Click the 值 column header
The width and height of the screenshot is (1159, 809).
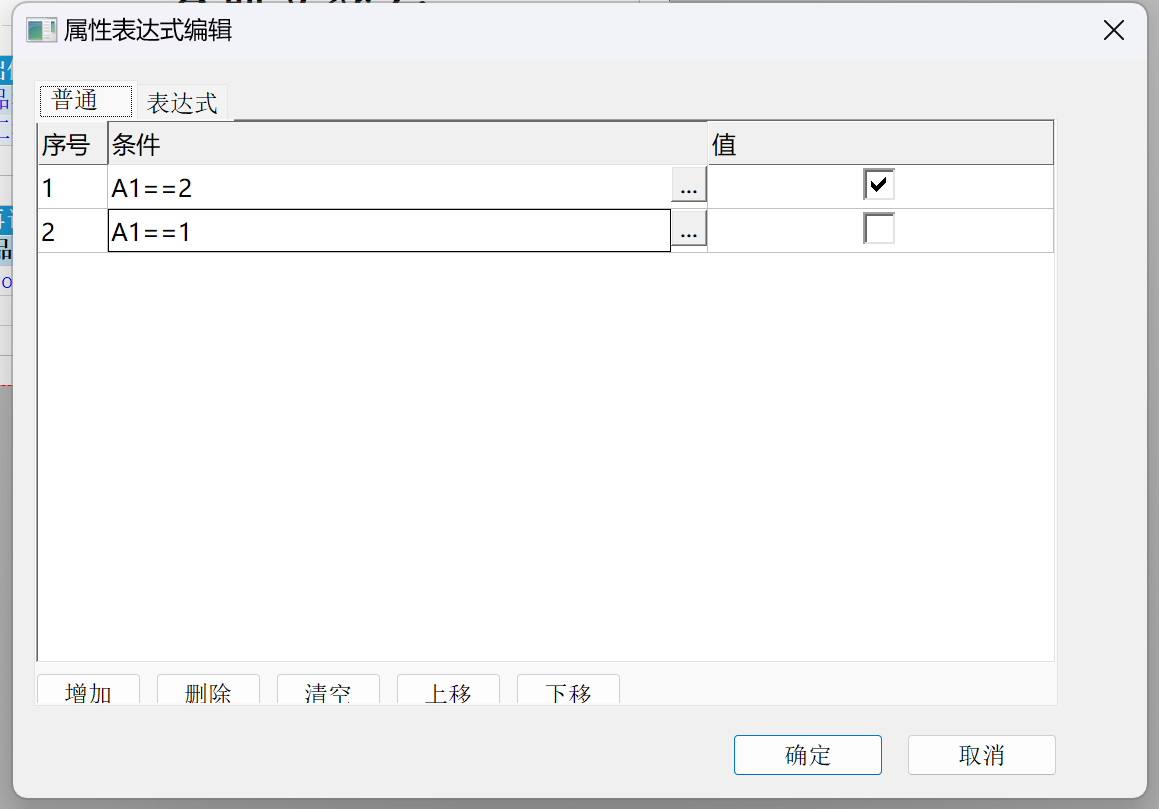(880, 144)
